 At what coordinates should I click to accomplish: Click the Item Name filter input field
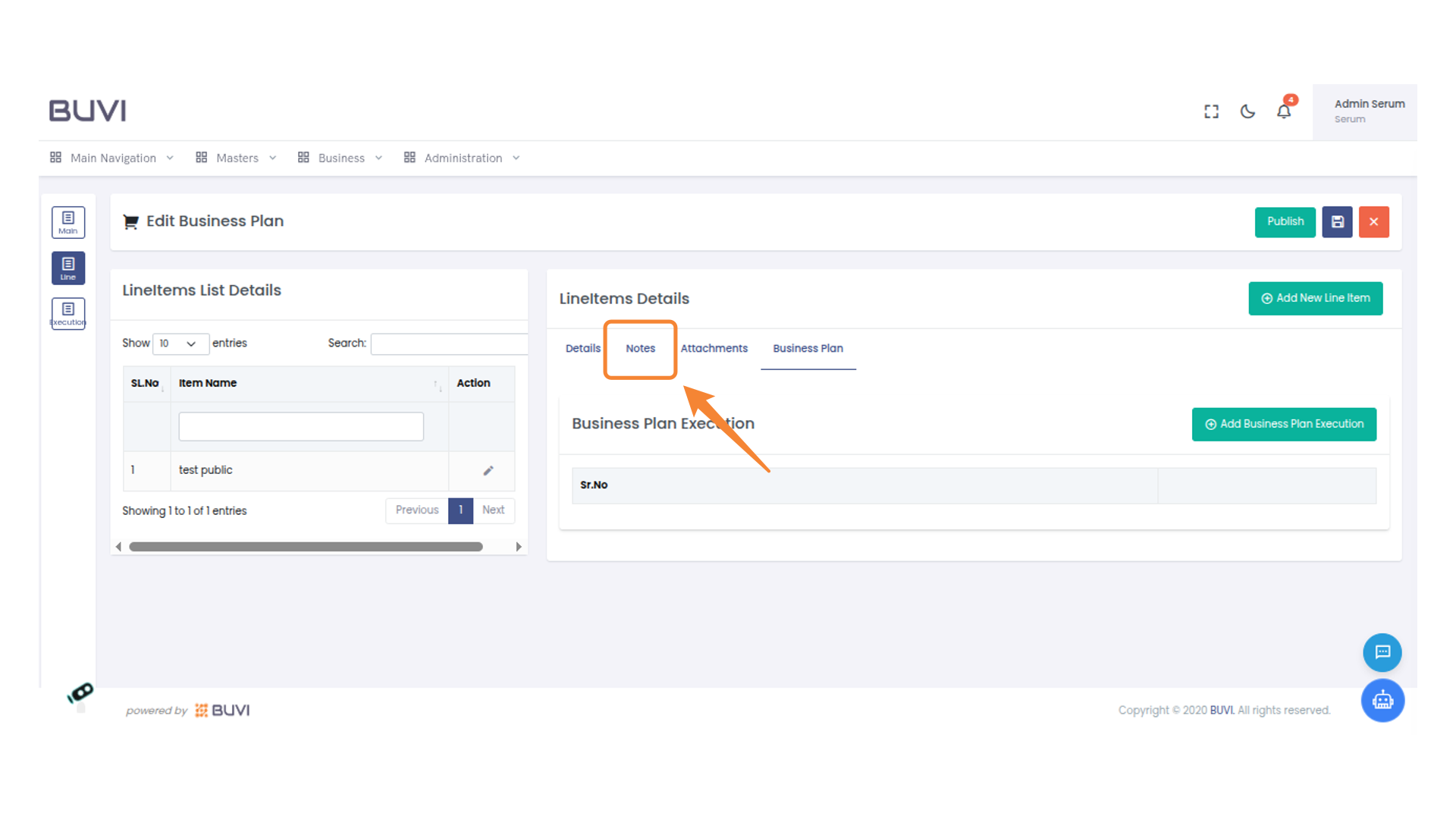pos(300,426)
